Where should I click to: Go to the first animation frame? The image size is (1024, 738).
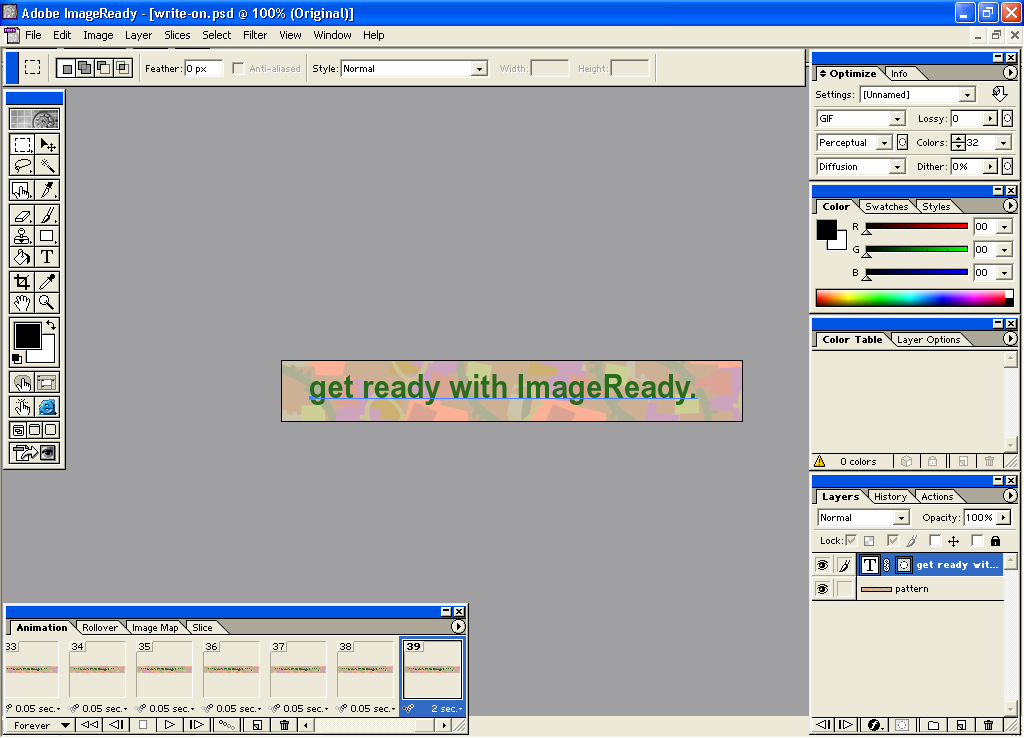pos(89,724)
